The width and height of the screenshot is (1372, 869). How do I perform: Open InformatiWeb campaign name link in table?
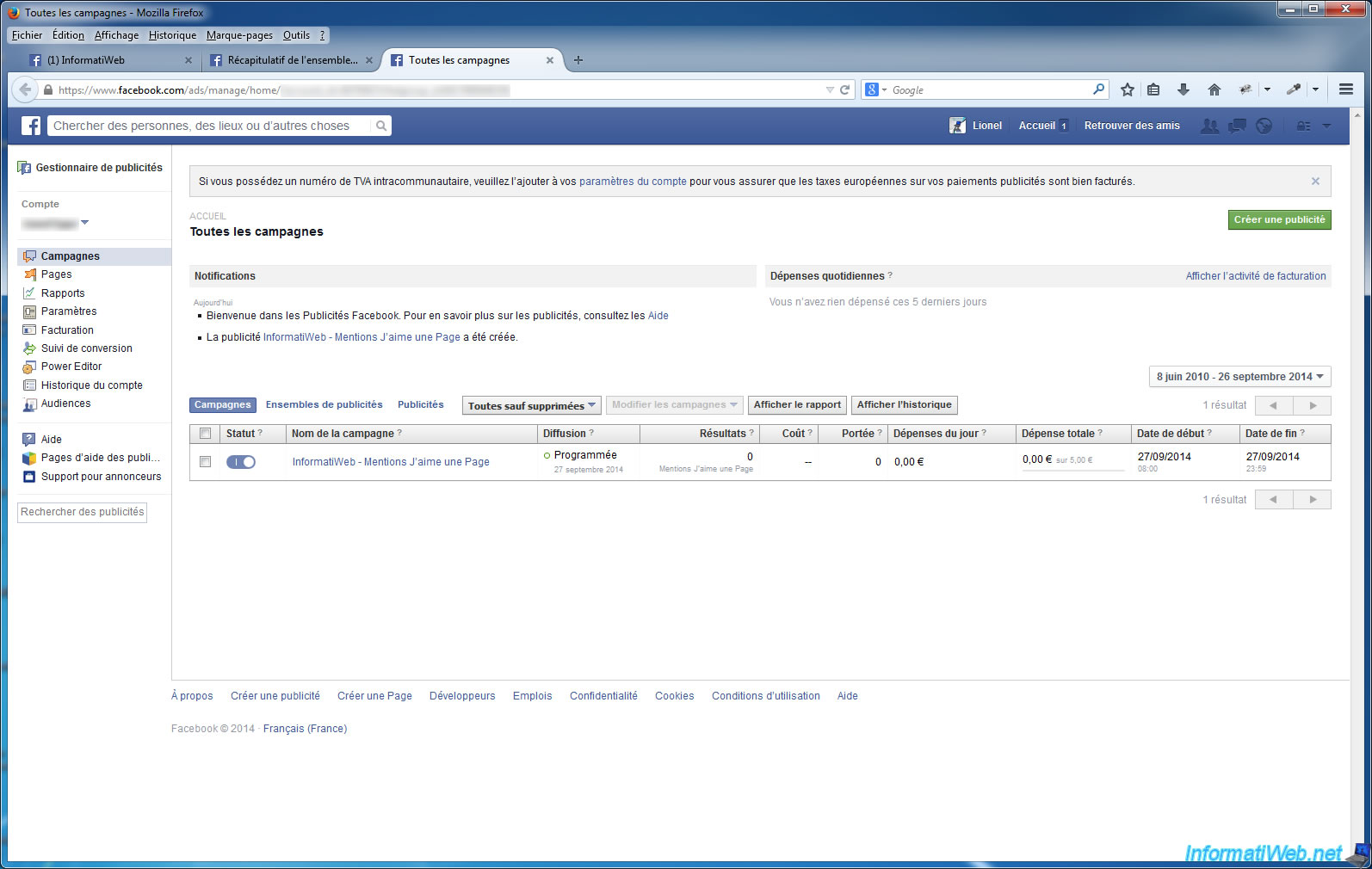[x=391, y=462]
